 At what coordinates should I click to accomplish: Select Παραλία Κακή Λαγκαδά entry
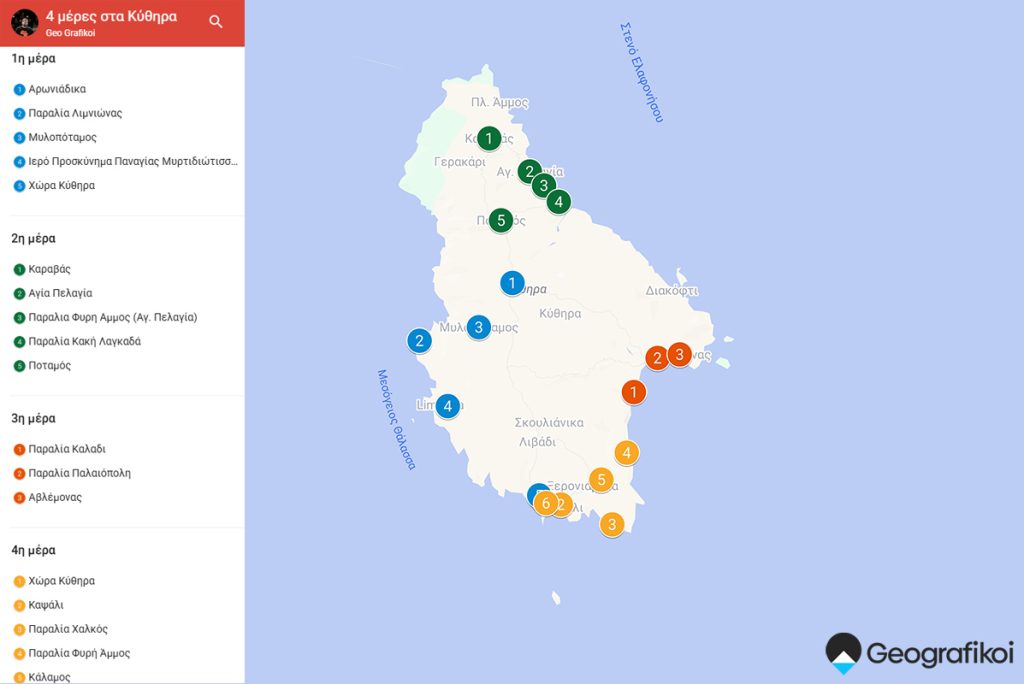(x=84, y=342)
